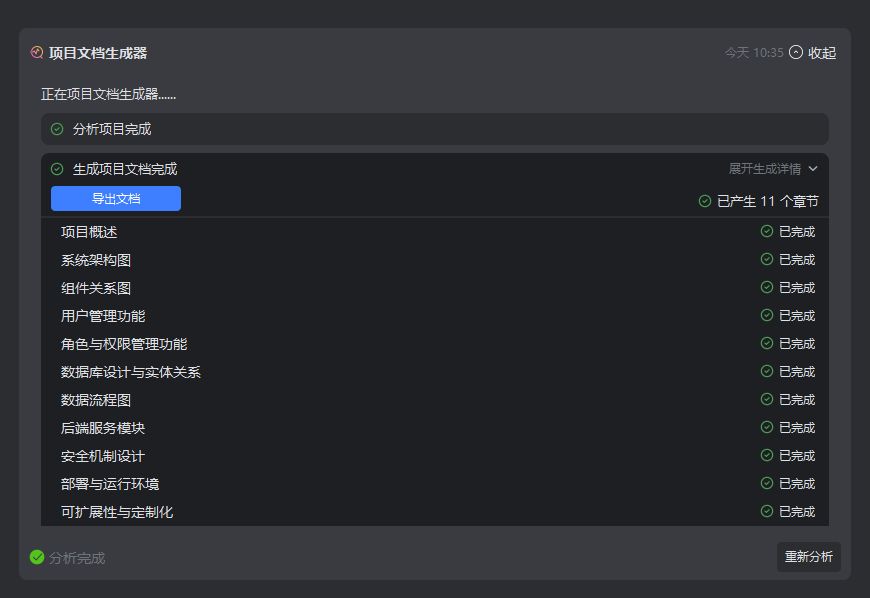
Task: Click the check icon next to 已产生 11 个章节
Action: [705, 201]
